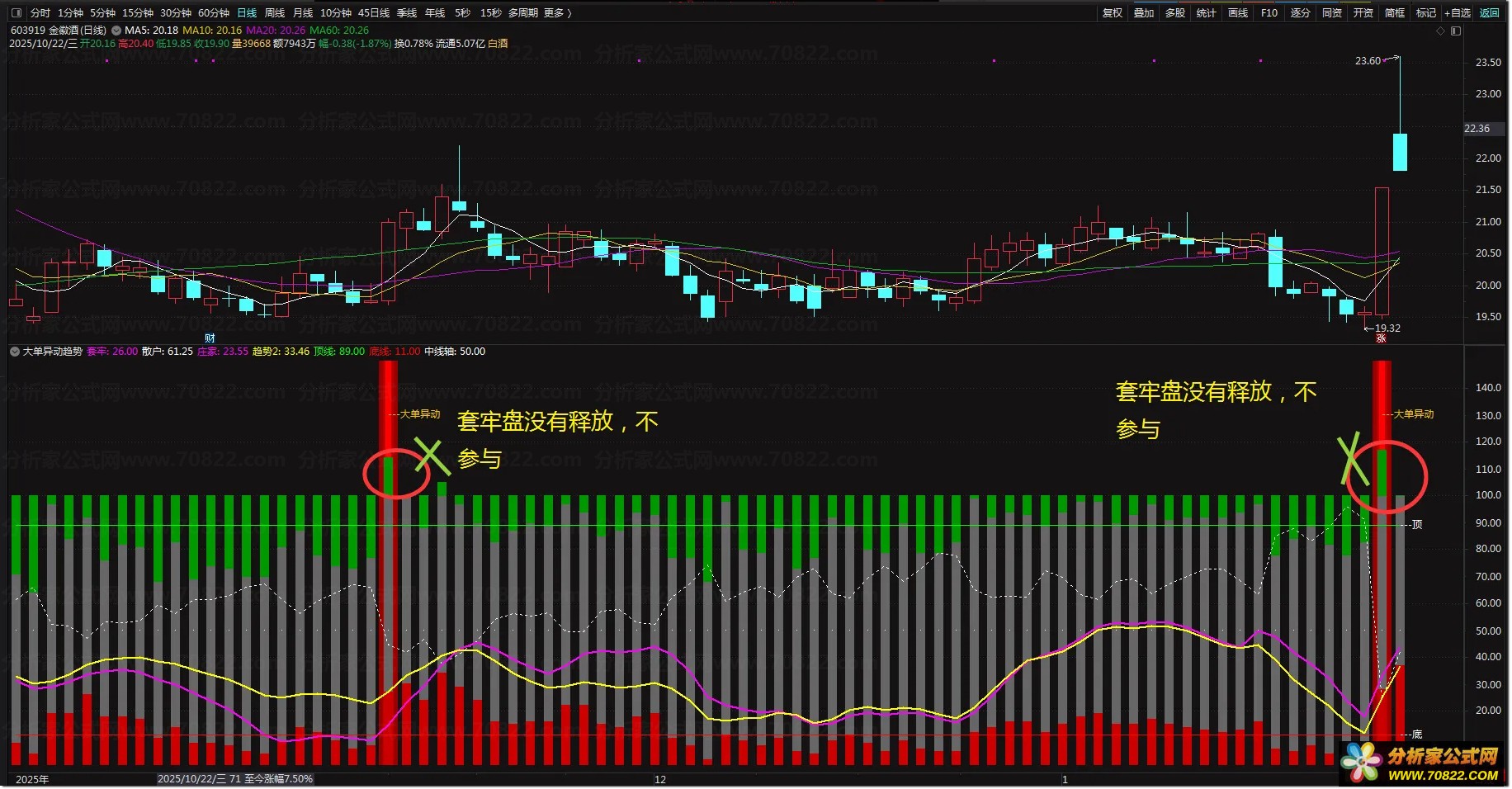This screenshot has height=789, width=1512.
Task: Switch to 季线 quarterly chart
Action: 407,13
